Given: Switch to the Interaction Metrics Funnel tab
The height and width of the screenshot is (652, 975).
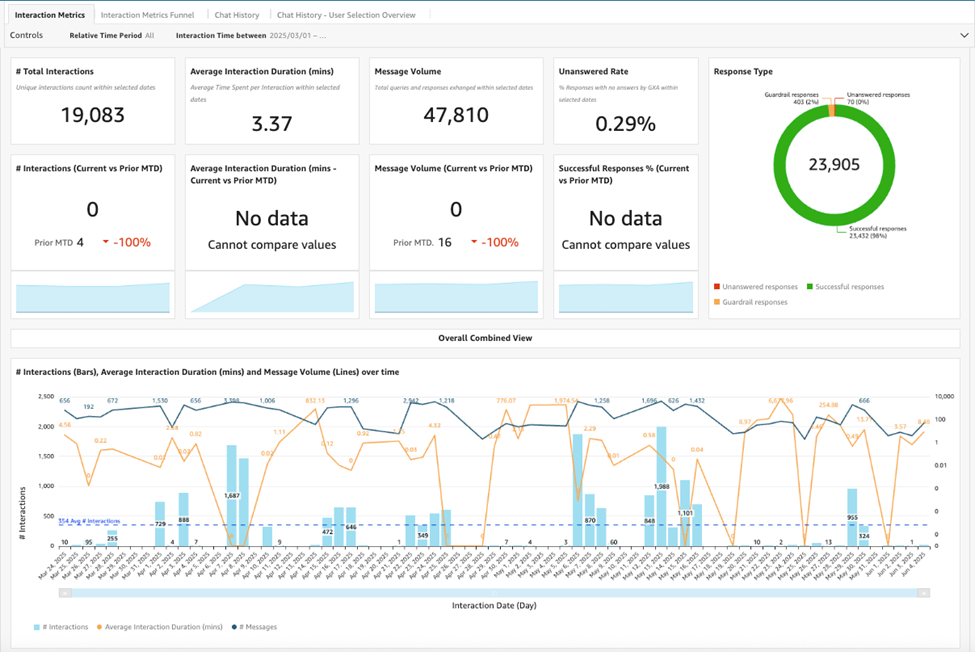Looking at the screenshot, I should tap(150, 15).
